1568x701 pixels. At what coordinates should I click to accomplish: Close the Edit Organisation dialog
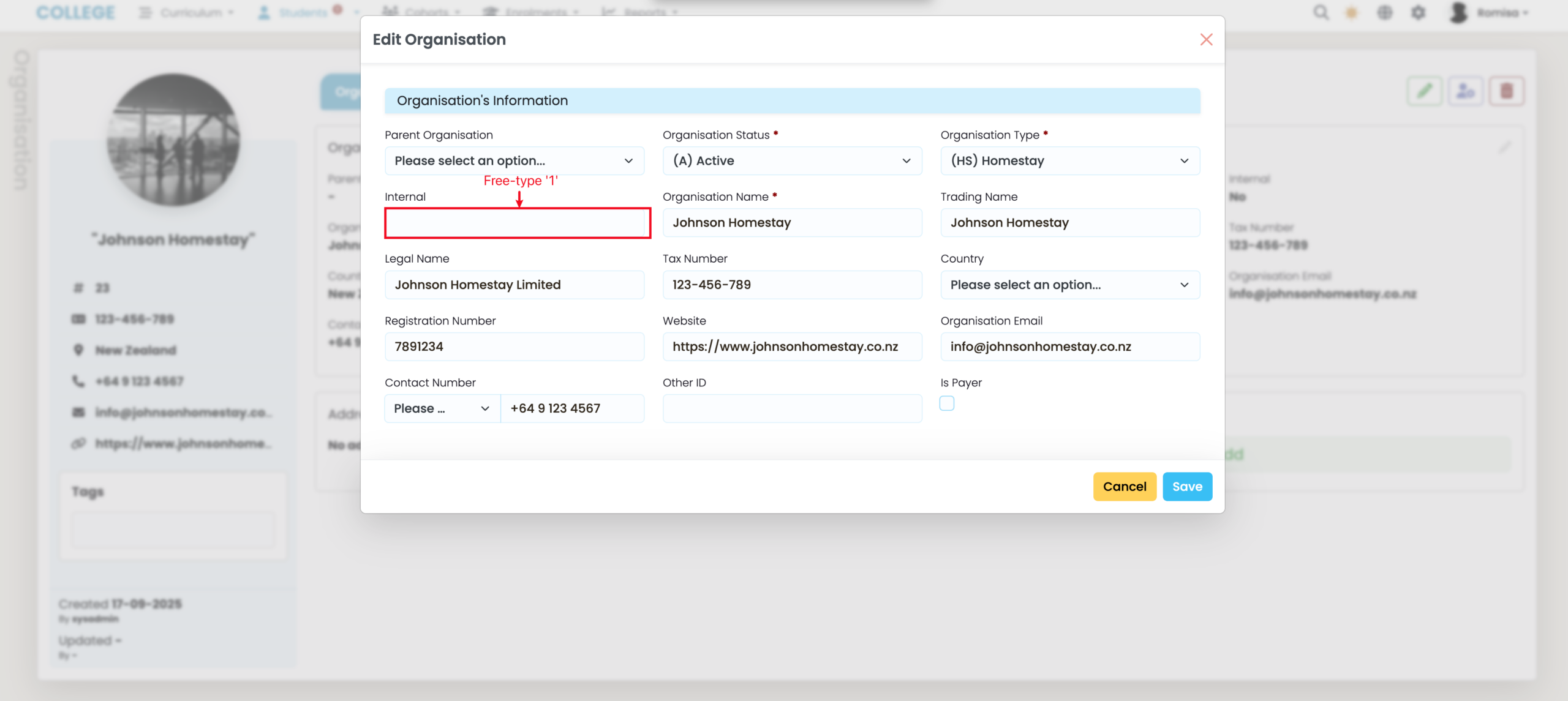pyautogui.click(x=1206, y=40)
